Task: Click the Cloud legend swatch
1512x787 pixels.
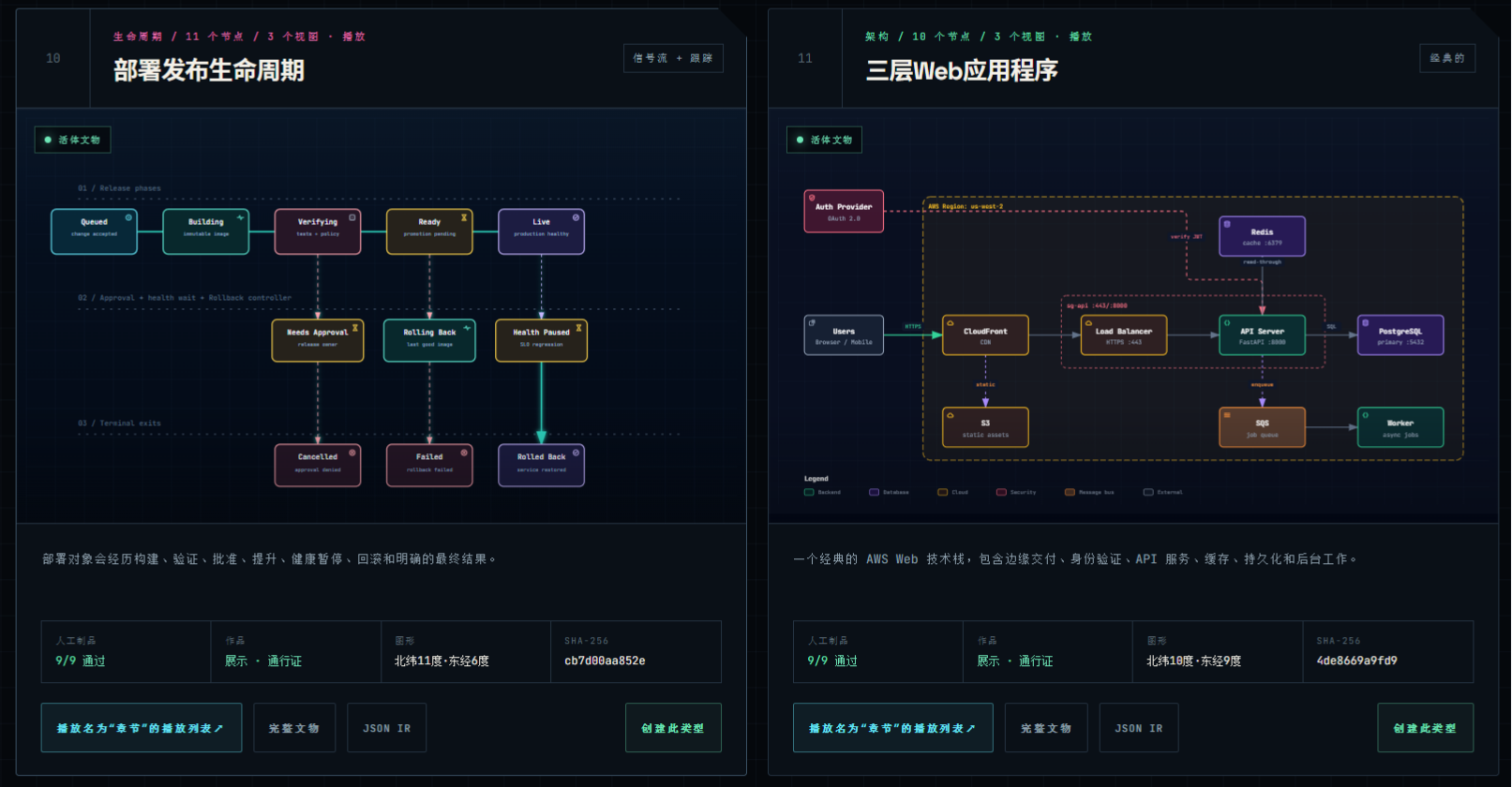Action: point(943,492)
